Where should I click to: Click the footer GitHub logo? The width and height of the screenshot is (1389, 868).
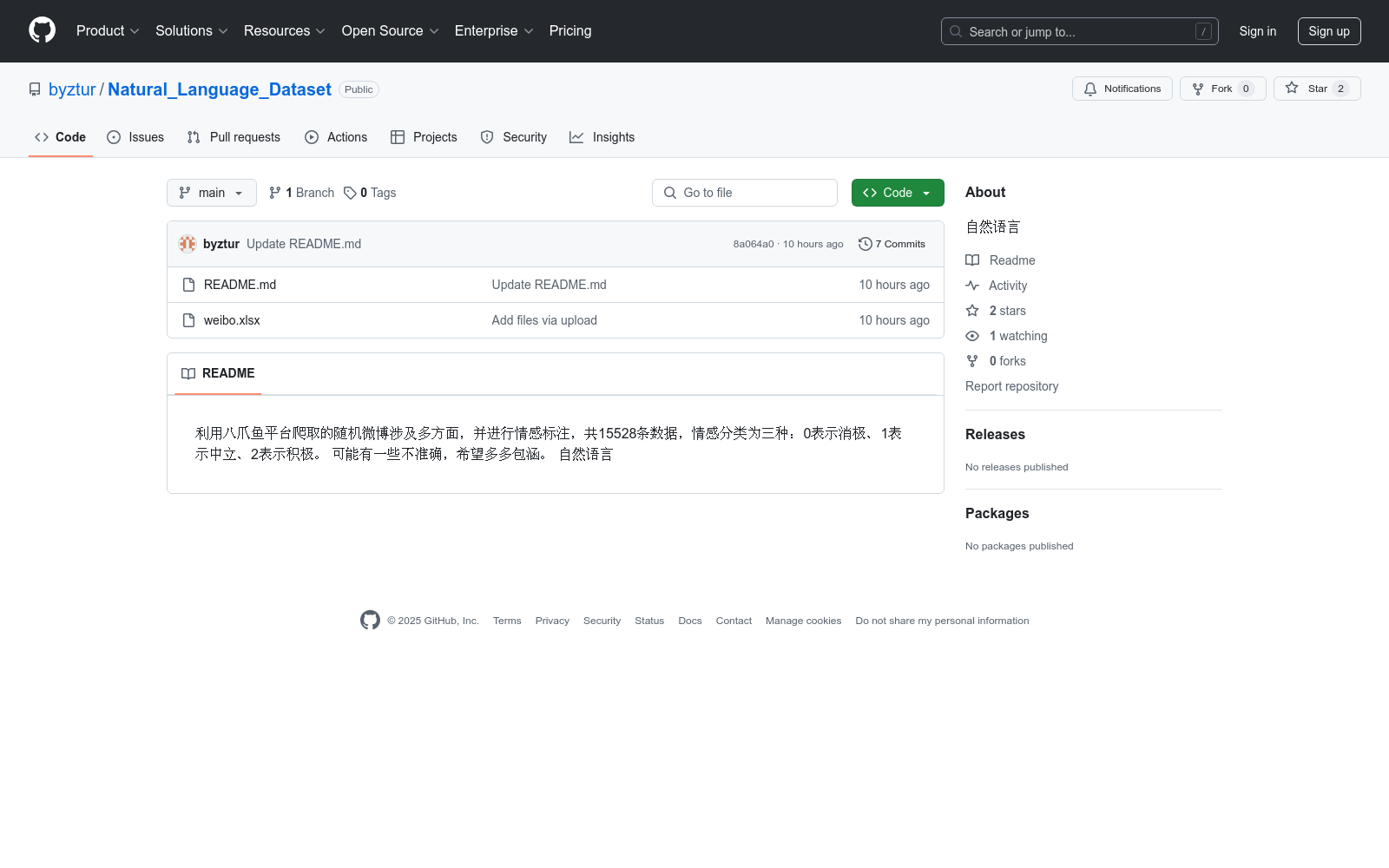click(370, 621)
